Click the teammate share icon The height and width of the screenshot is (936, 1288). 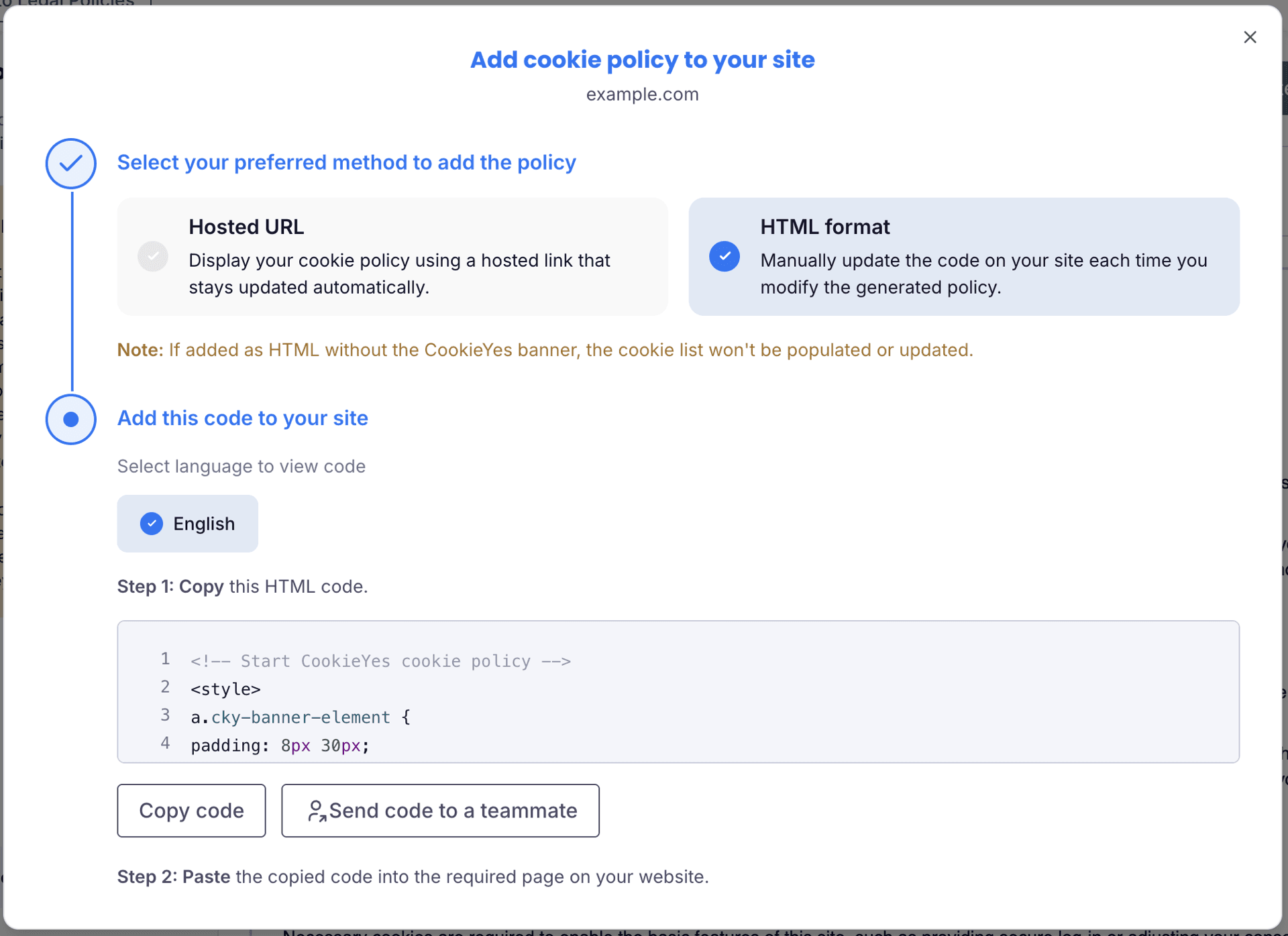pos(317,811)
